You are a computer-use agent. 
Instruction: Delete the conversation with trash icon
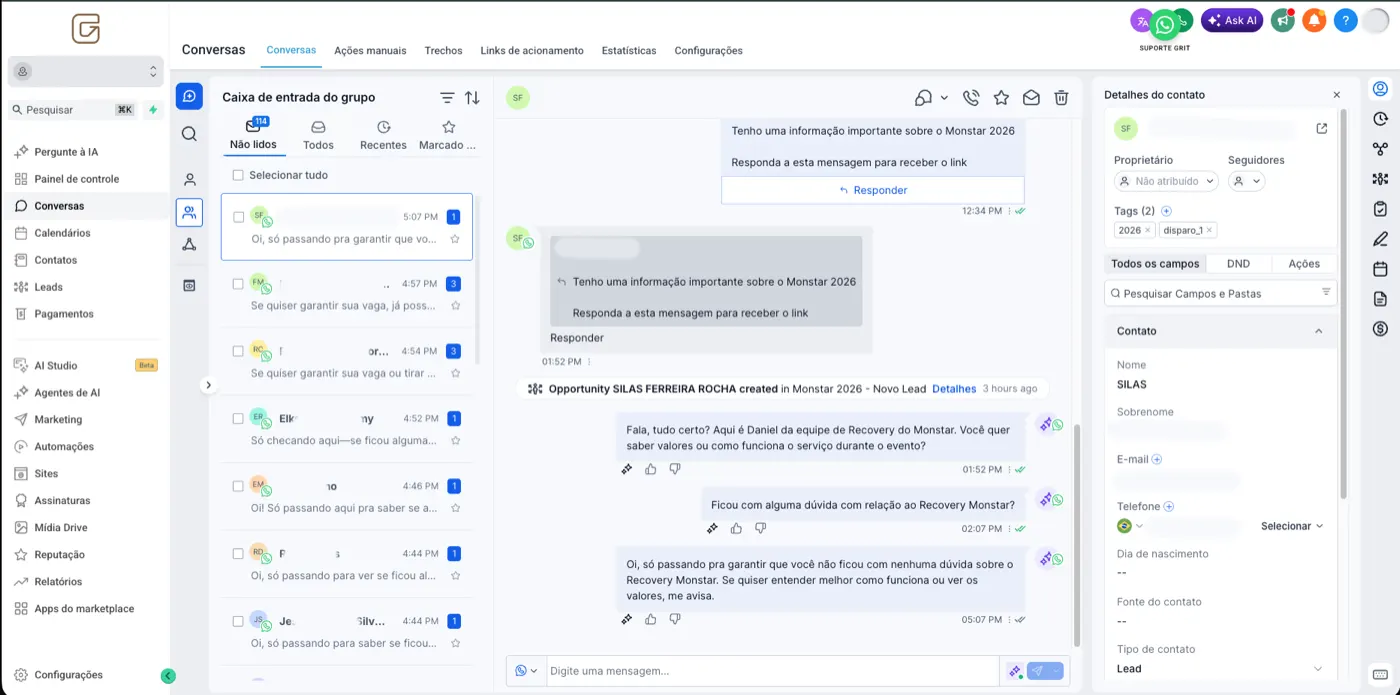coord(1061,98)
